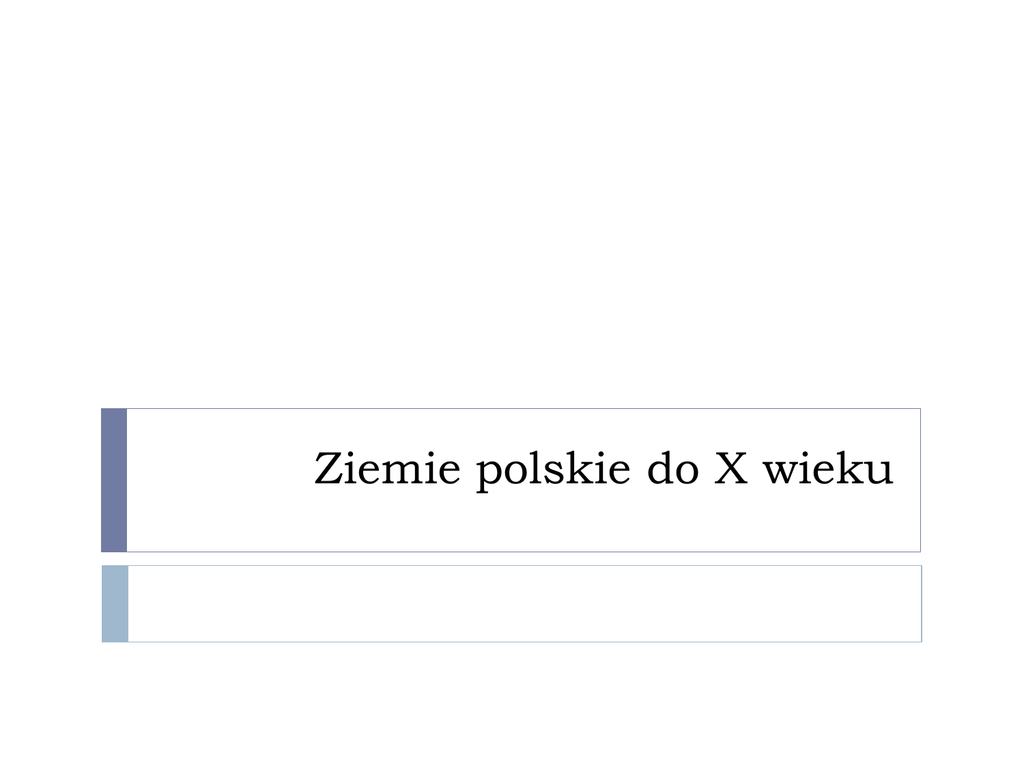Click the bottom-right corner of the slide

[1019, 763]
